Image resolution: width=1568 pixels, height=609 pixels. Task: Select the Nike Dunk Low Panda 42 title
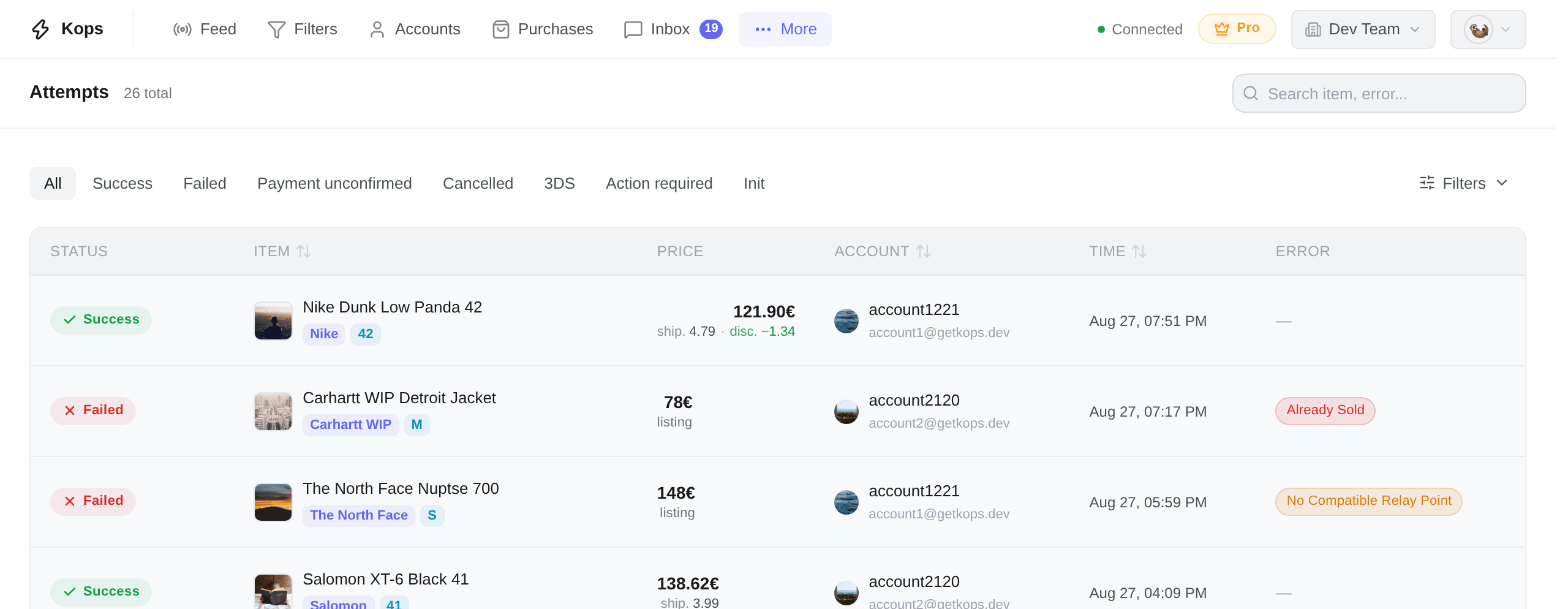pyautogui.click(x=393, y=307)
